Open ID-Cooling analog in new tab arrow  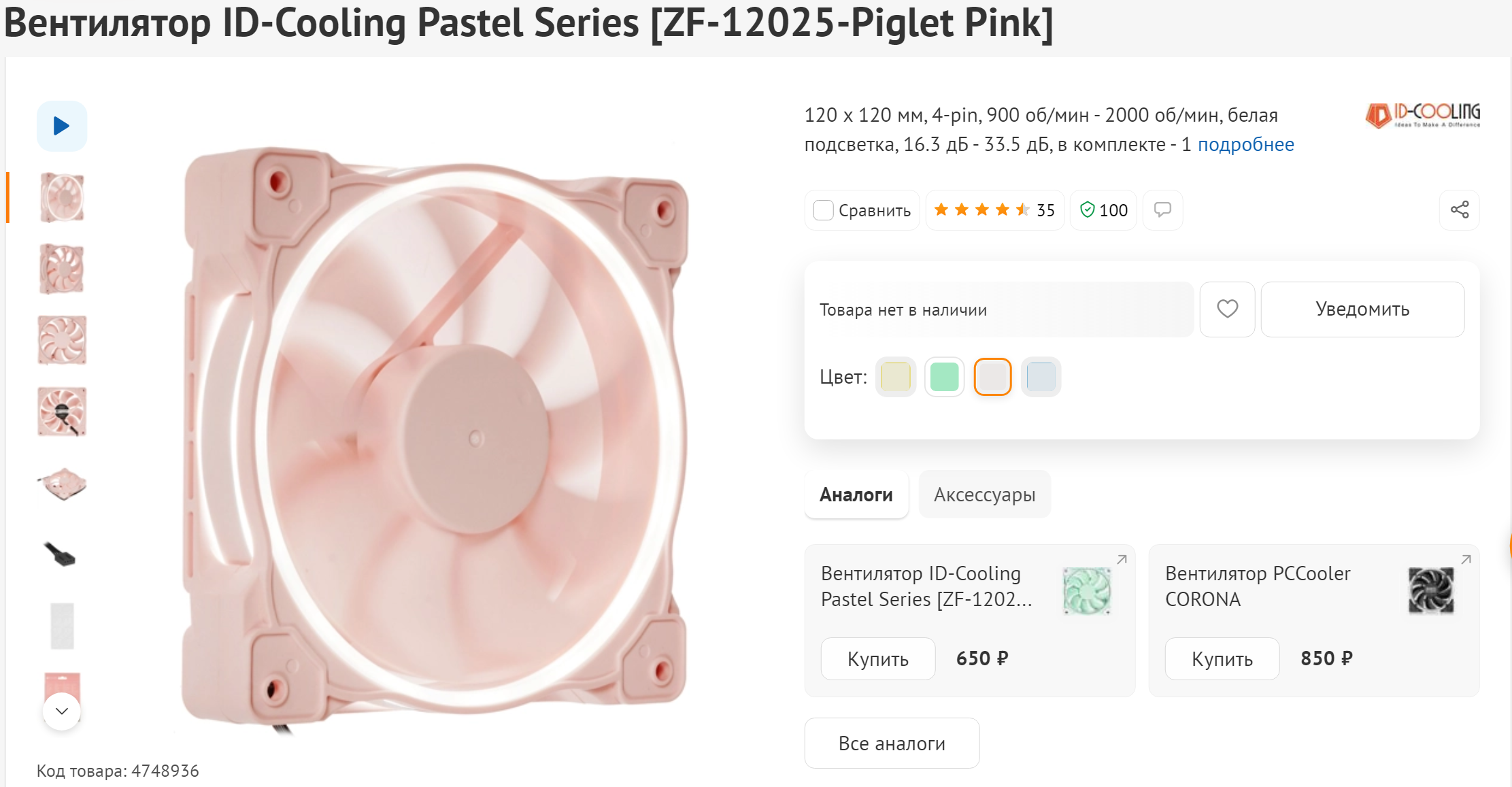tap(1122, 560)
